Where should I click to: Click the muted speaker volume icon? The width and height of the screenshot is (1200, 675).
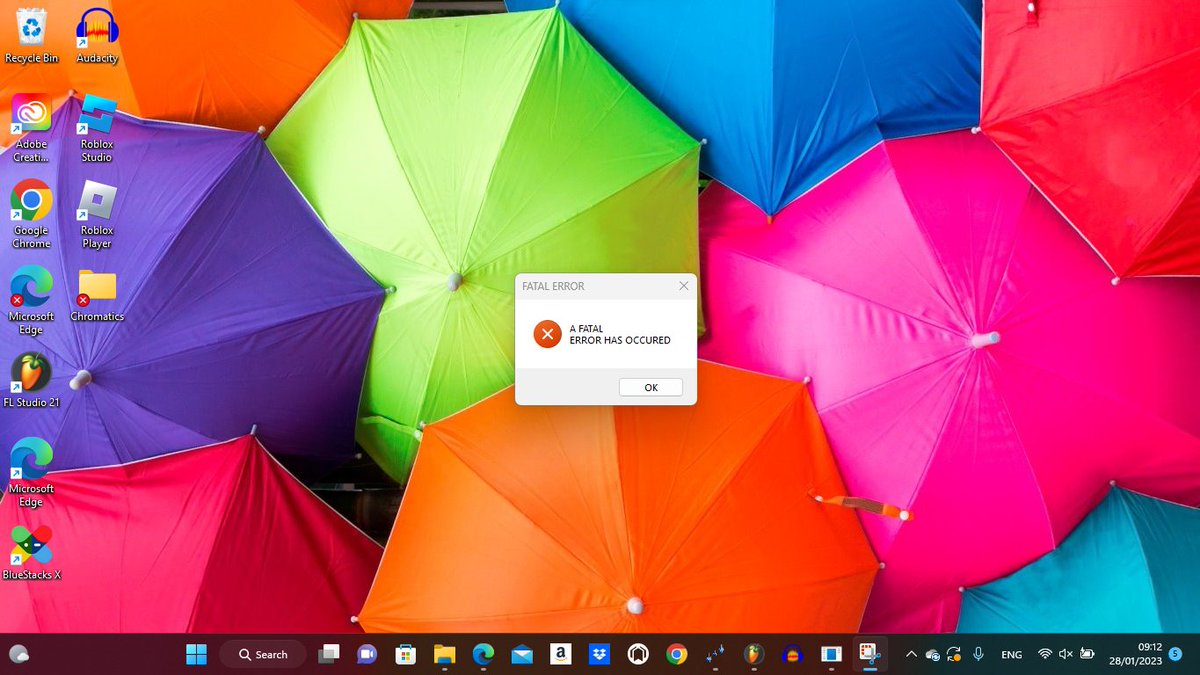[1065, 654]
